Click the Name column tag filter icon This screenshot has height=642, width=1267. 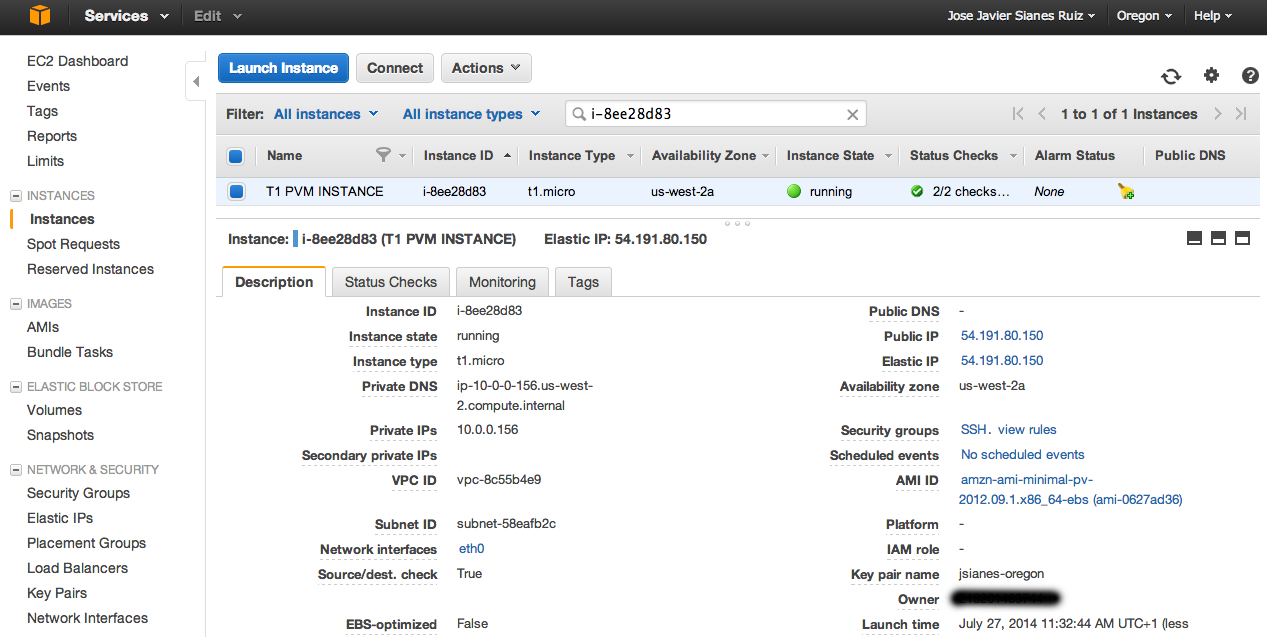[382, 155]
